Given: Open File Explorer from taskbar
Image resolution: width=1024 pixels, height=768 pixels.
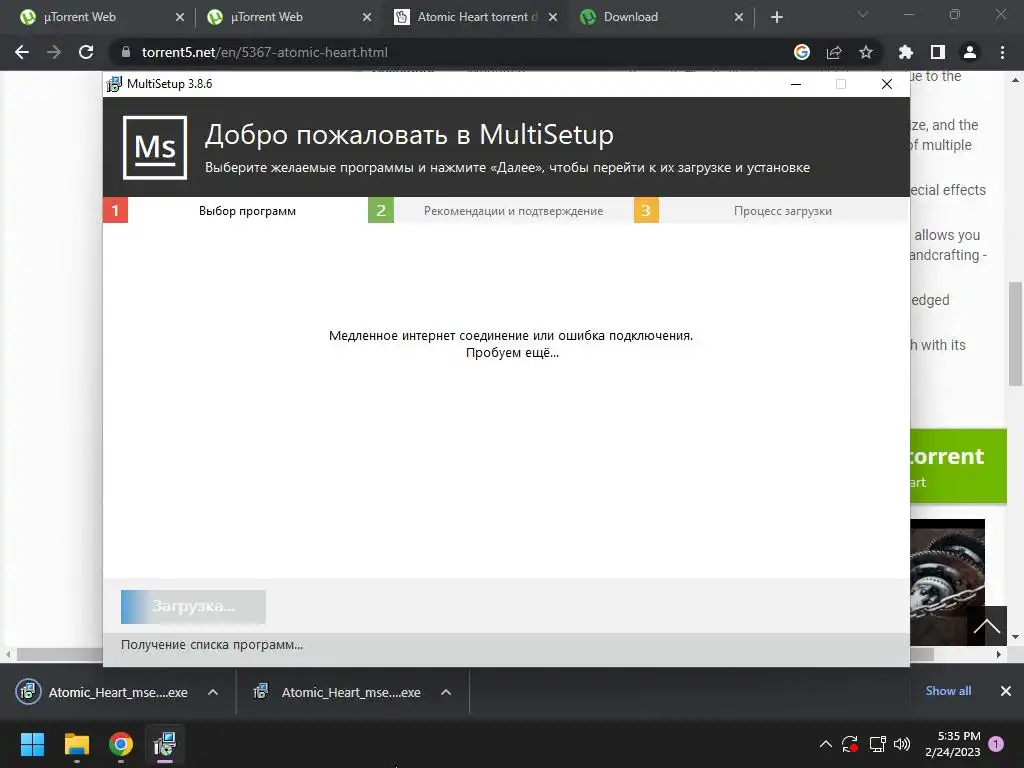Looking at the screenshot, I should pyautogui.click(x=76, y=744).
